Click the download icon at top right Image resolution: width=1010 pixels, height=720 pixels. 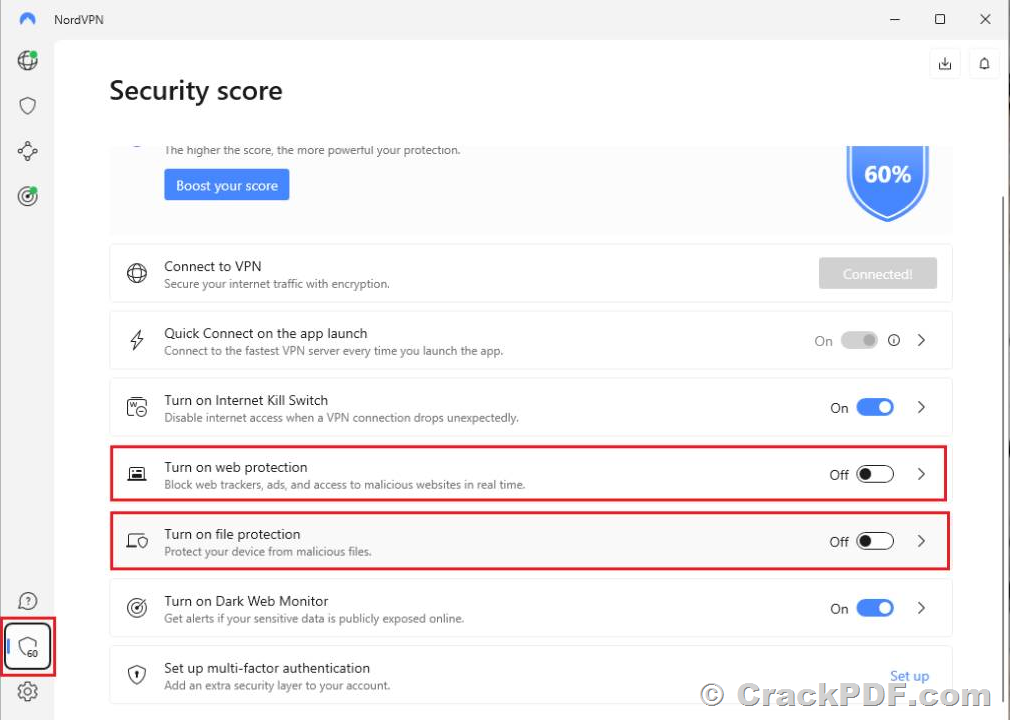click(x=945, y=64)
